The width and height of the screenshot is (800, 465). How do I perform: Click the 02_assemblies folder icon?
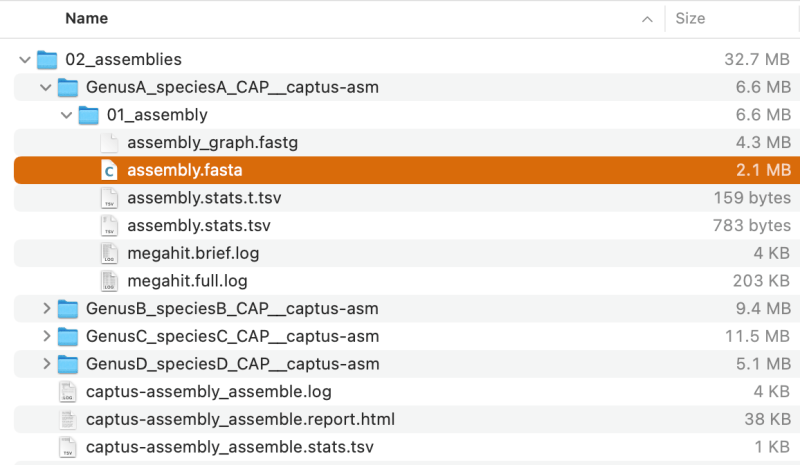[47, 59]
